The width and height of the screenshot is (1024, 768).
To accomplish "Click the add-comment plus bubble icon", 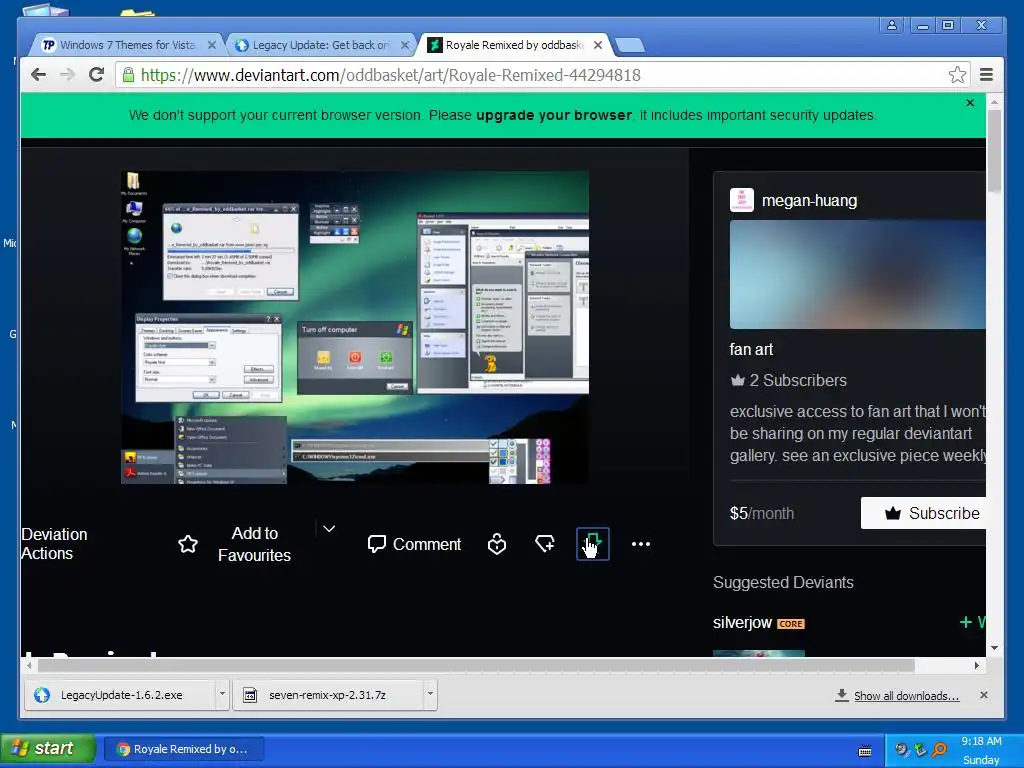I will tap(545, 544).
